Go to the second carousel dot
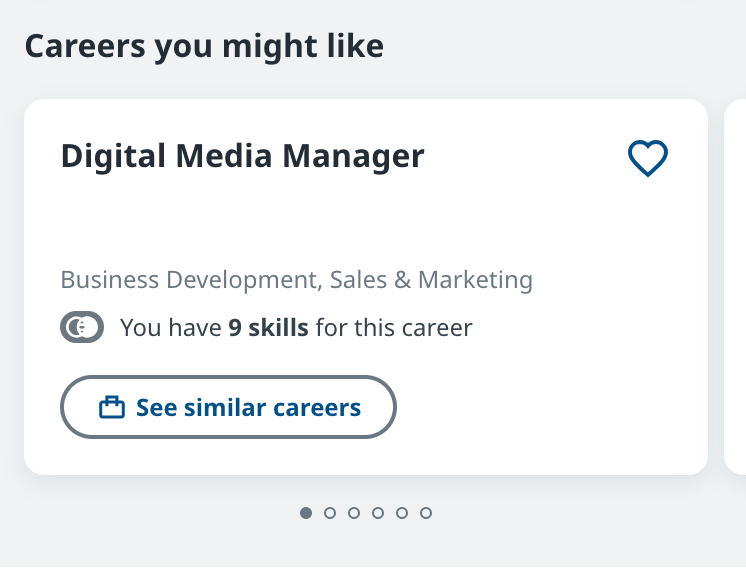The width and height of the screenshot is (746, 570). [x=330, y=513]
